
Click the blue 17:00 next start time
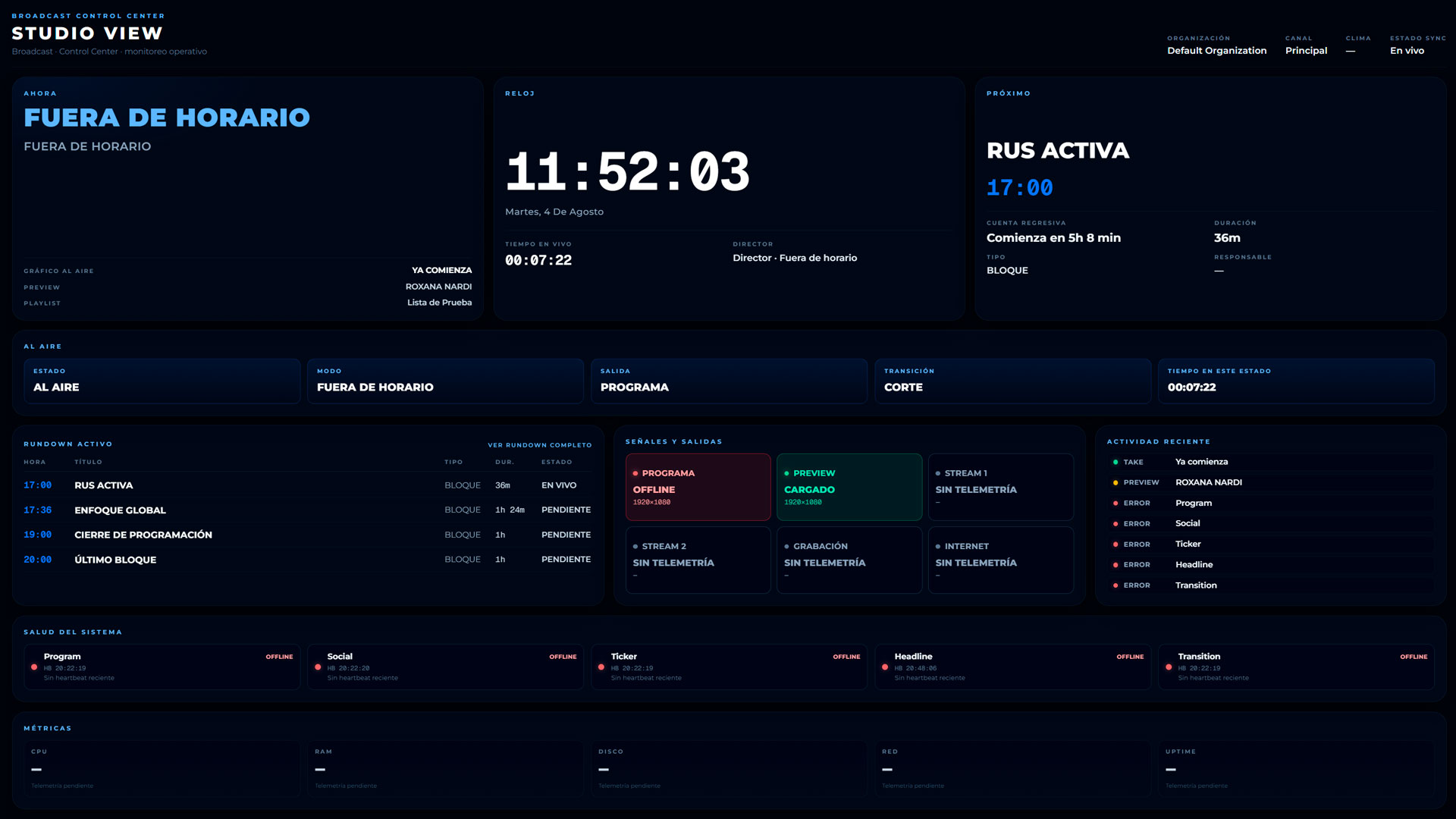[x=1019, y=188]
